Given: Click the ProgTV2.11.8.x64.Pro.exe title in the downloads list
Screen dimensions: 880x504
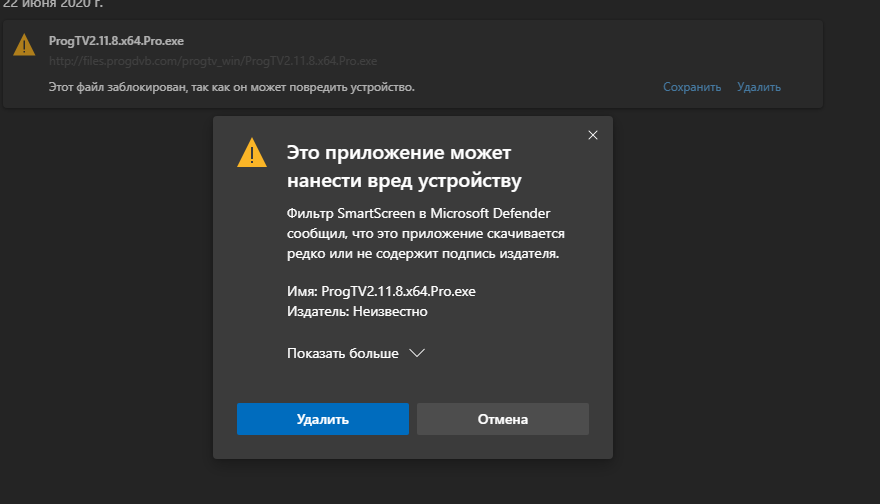Looking at the screenshot, I should [x=116, y=41].
